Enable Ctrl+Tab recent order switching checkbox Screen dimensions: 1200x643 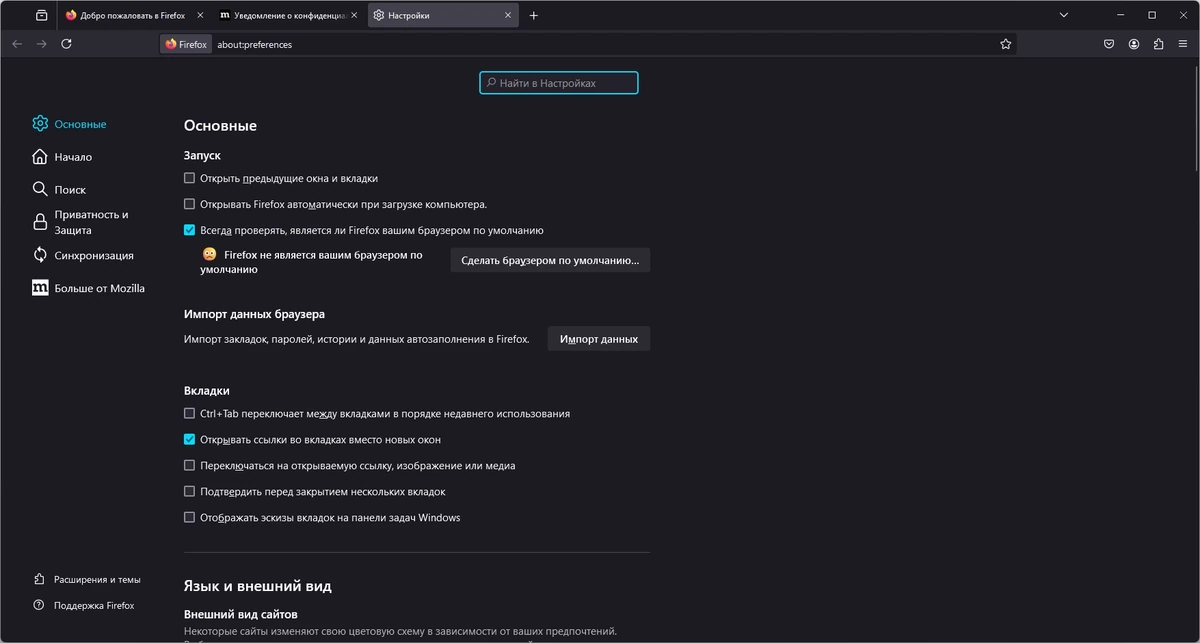190,413
